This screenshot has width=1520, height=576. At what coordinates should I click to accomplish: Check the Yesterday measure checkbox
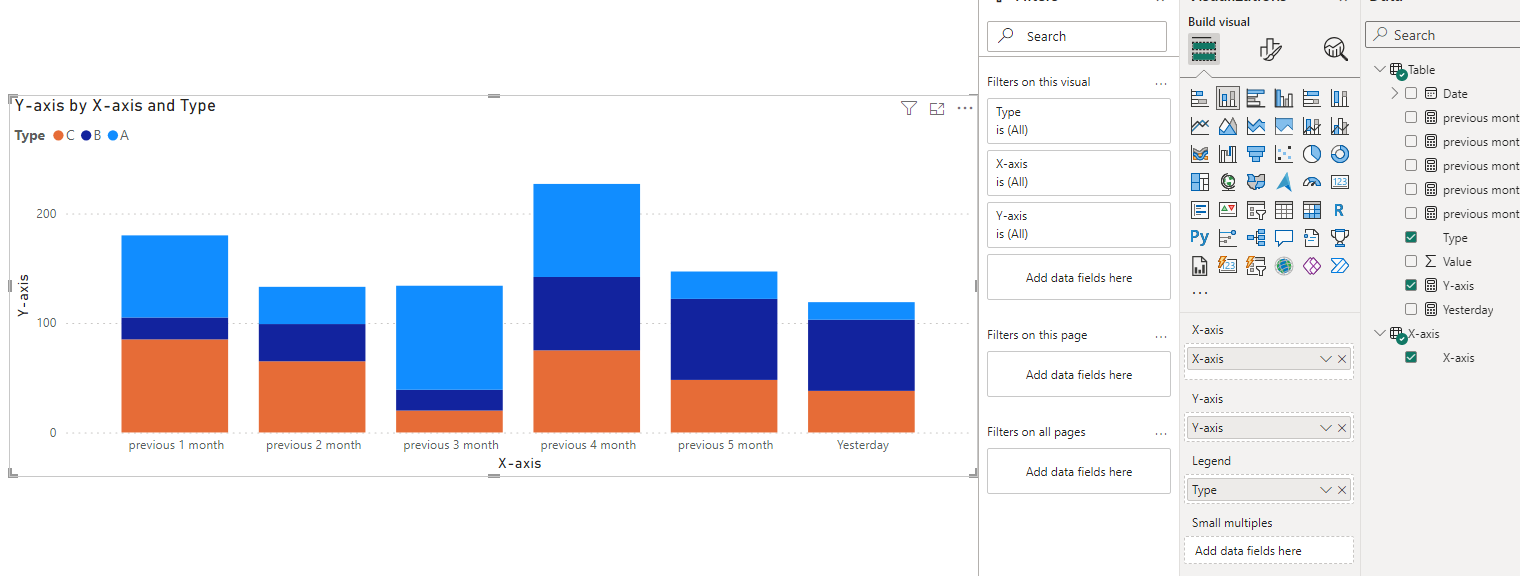1411,309
